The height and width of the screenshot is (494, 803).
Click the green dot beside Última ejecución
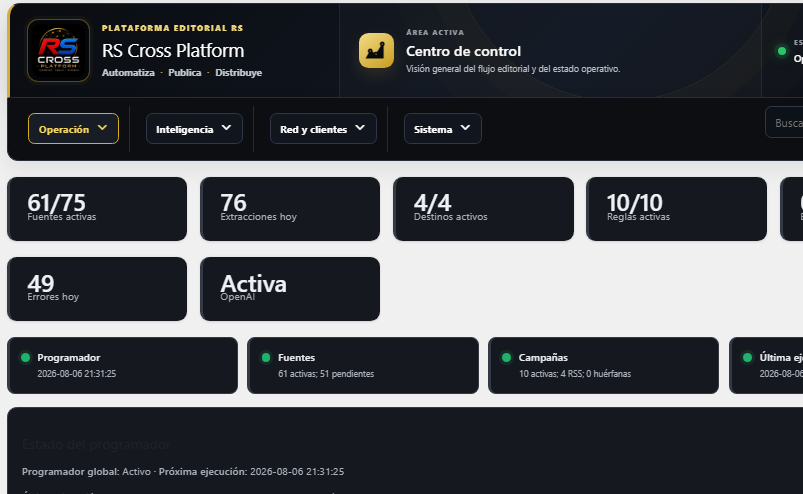pos(747,357)
